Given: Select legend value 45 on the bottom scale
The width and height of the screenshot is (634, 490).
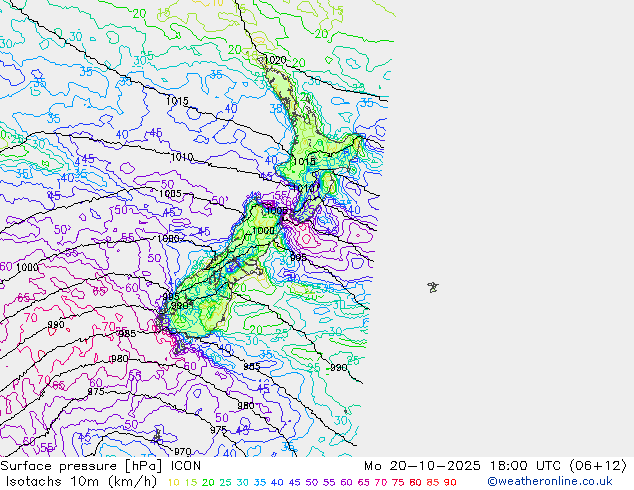Looking at the screenshot, I should tap(294, 482).
